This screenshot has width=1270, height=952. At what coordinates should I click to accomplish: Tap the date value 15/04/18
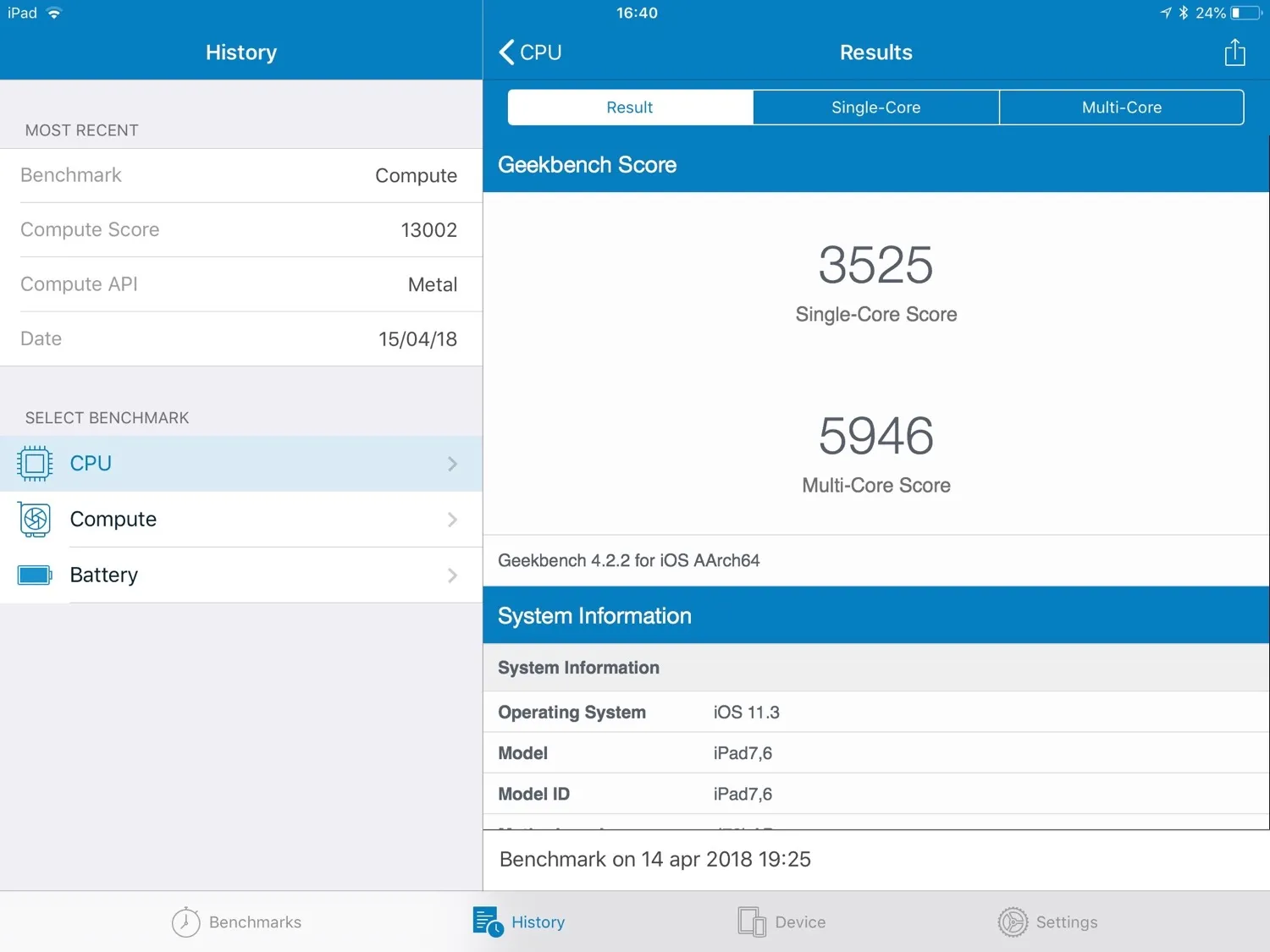coord(418,339)
